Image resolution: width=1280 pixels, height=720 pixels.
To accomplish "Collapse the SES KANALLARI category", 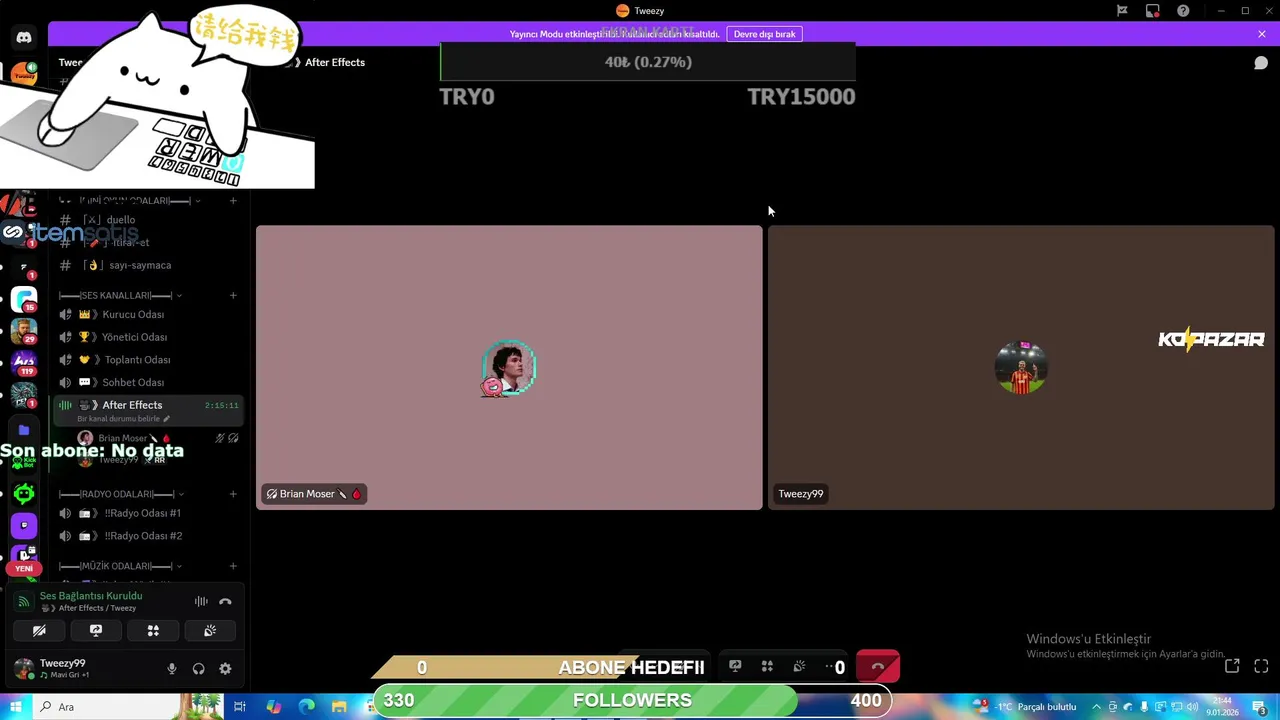I will 120,296.
